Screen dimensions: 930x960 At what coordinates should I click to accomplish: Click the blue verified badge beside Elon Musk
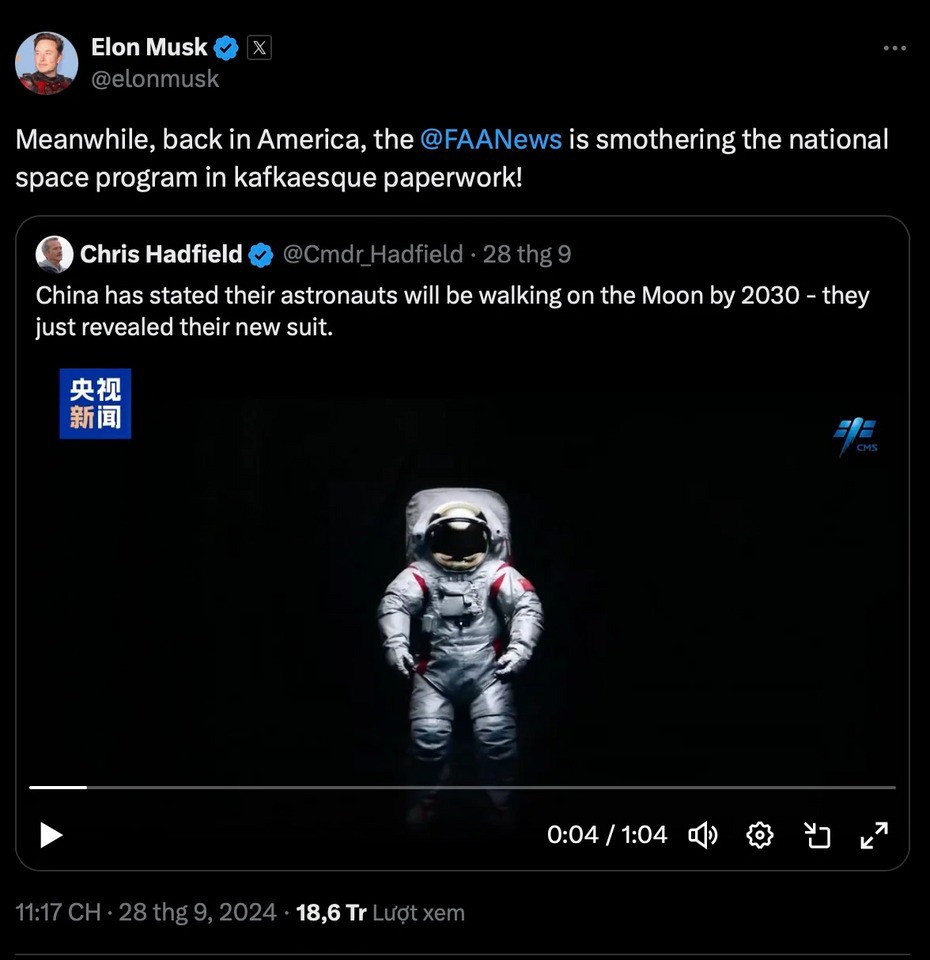coord(227,47)
